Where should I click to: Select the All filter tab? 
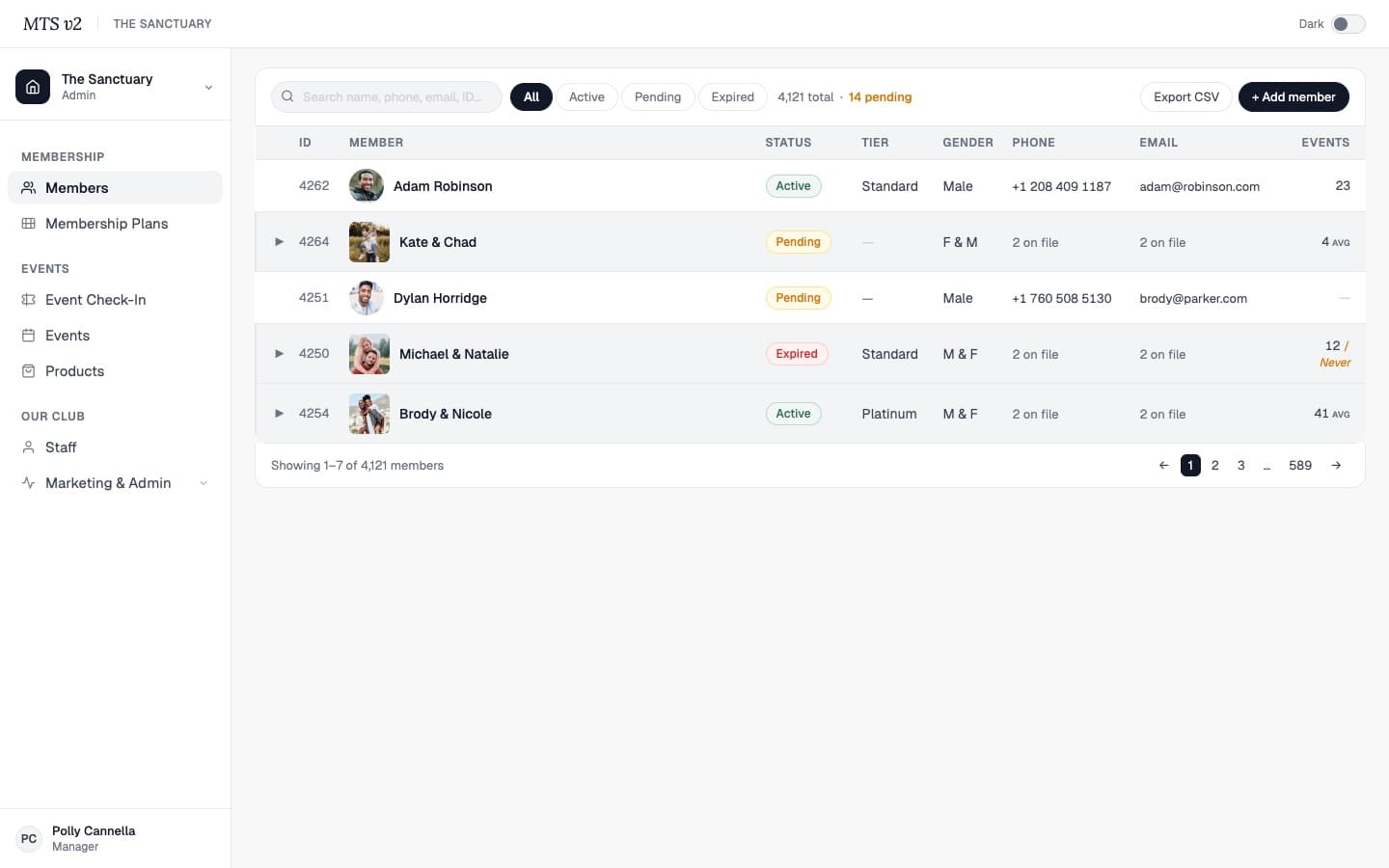[x=531, y=96]
